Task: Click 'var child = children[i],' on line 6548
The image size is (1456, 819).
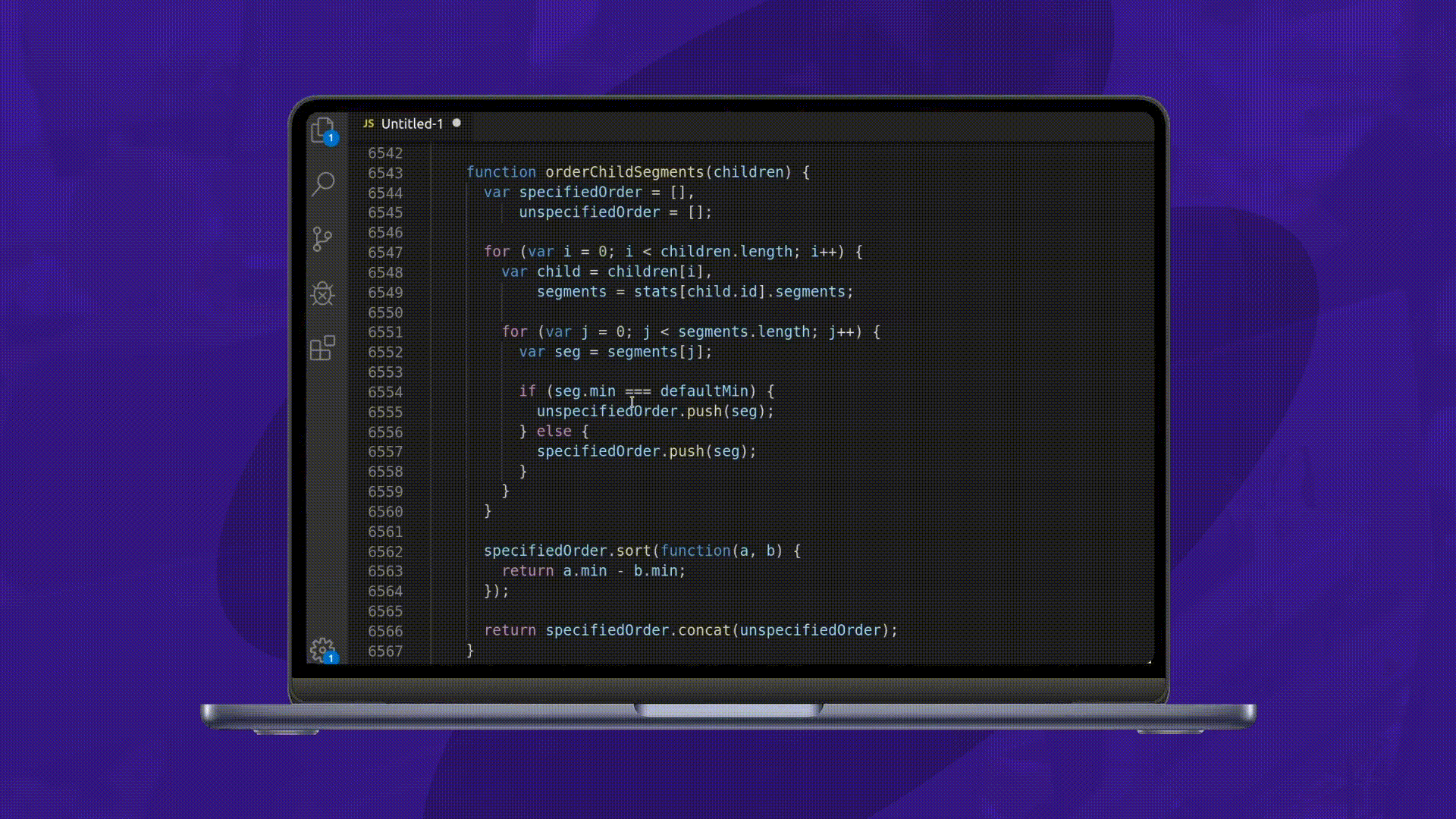Action: [x=607, y=271]
